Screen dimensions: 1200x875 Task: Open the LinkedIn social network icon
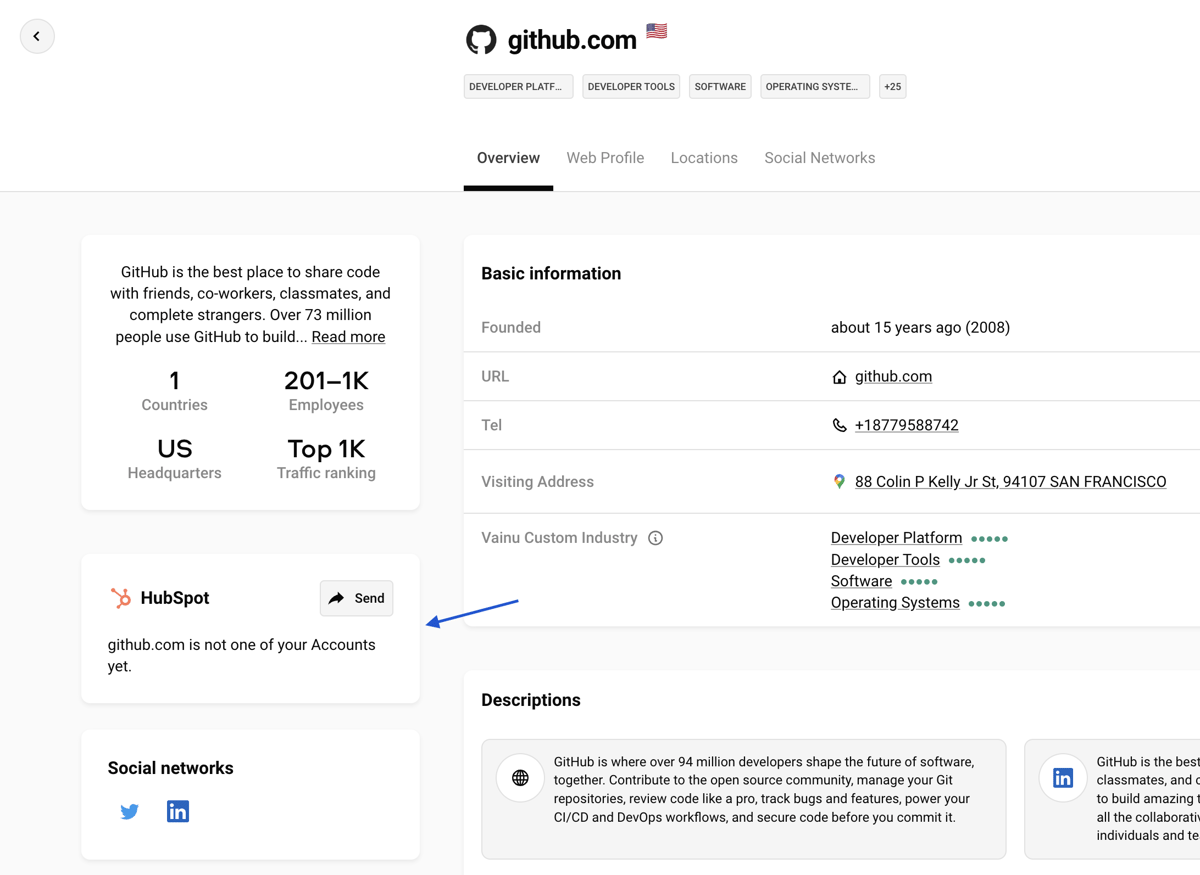point(178,811)
